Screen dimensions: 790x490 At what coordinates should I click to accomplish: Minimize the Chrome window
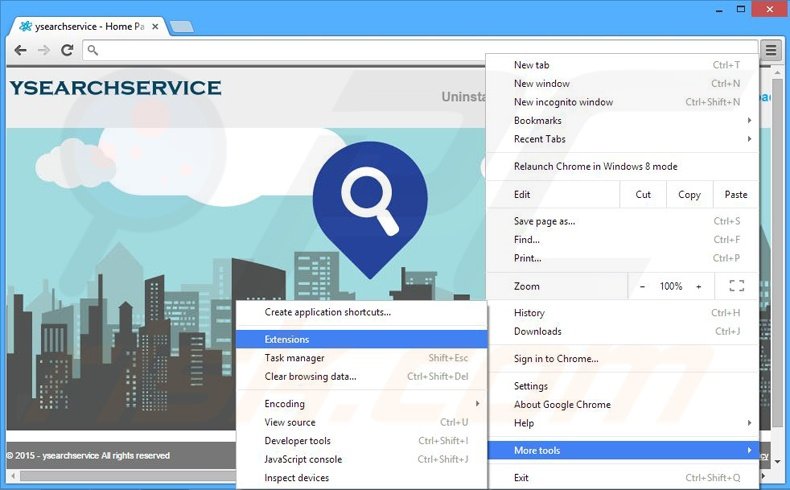click(719, 10)
